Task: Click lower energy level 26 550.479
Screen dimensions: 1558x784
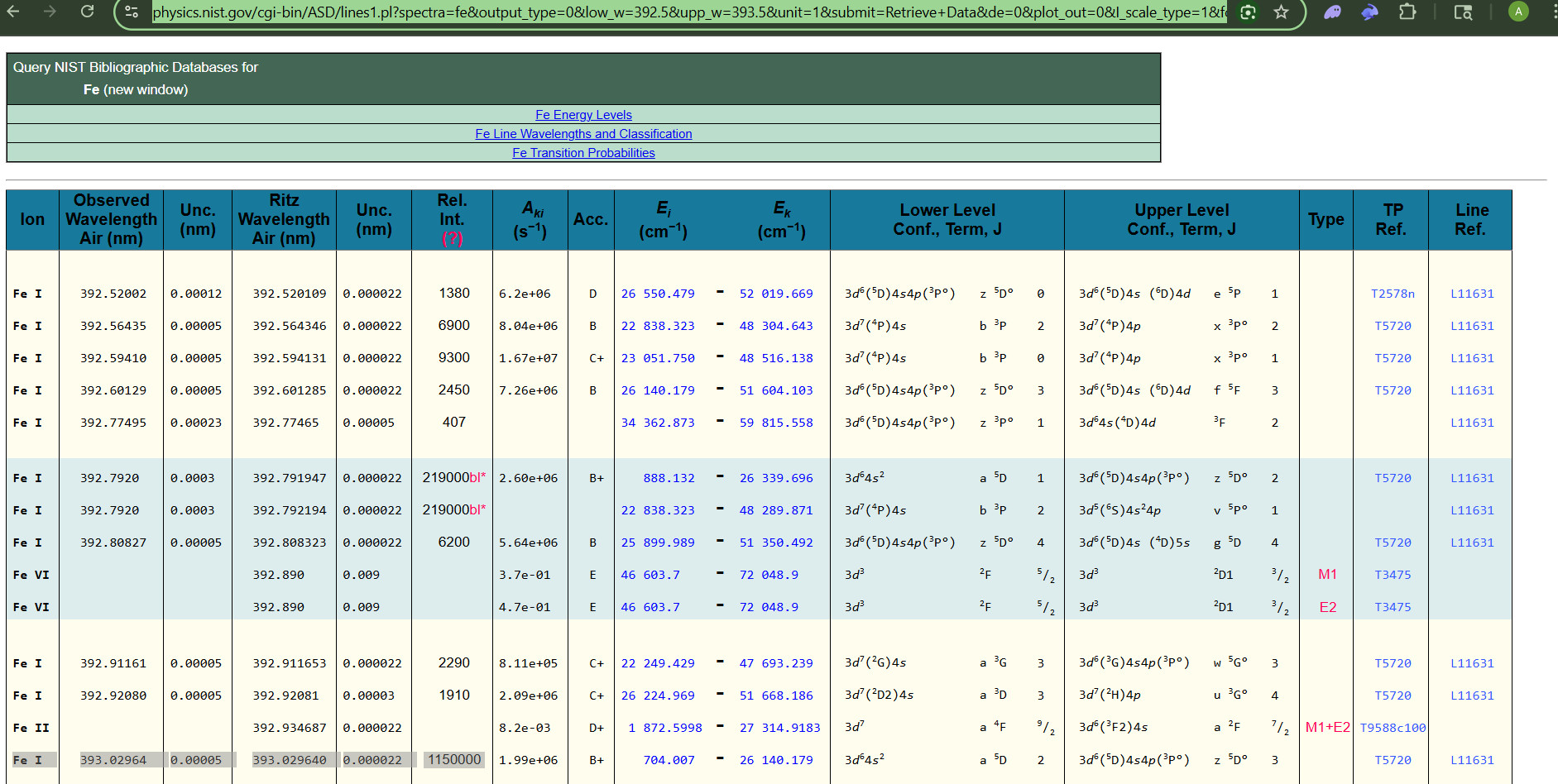Action: [x=658, y=294]
